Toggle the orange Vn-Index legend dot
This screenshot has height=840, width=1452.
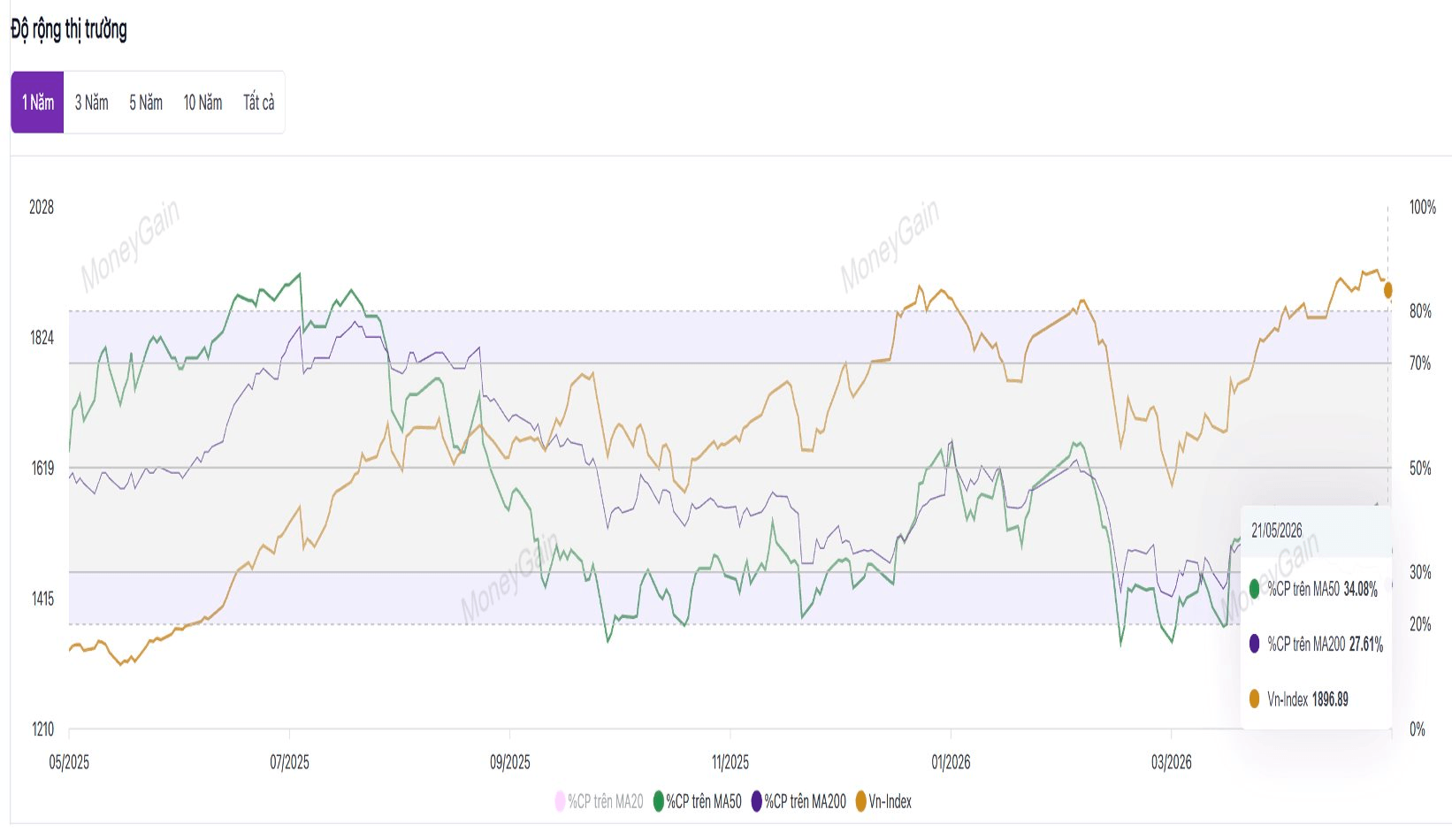[x=860, y=802]
